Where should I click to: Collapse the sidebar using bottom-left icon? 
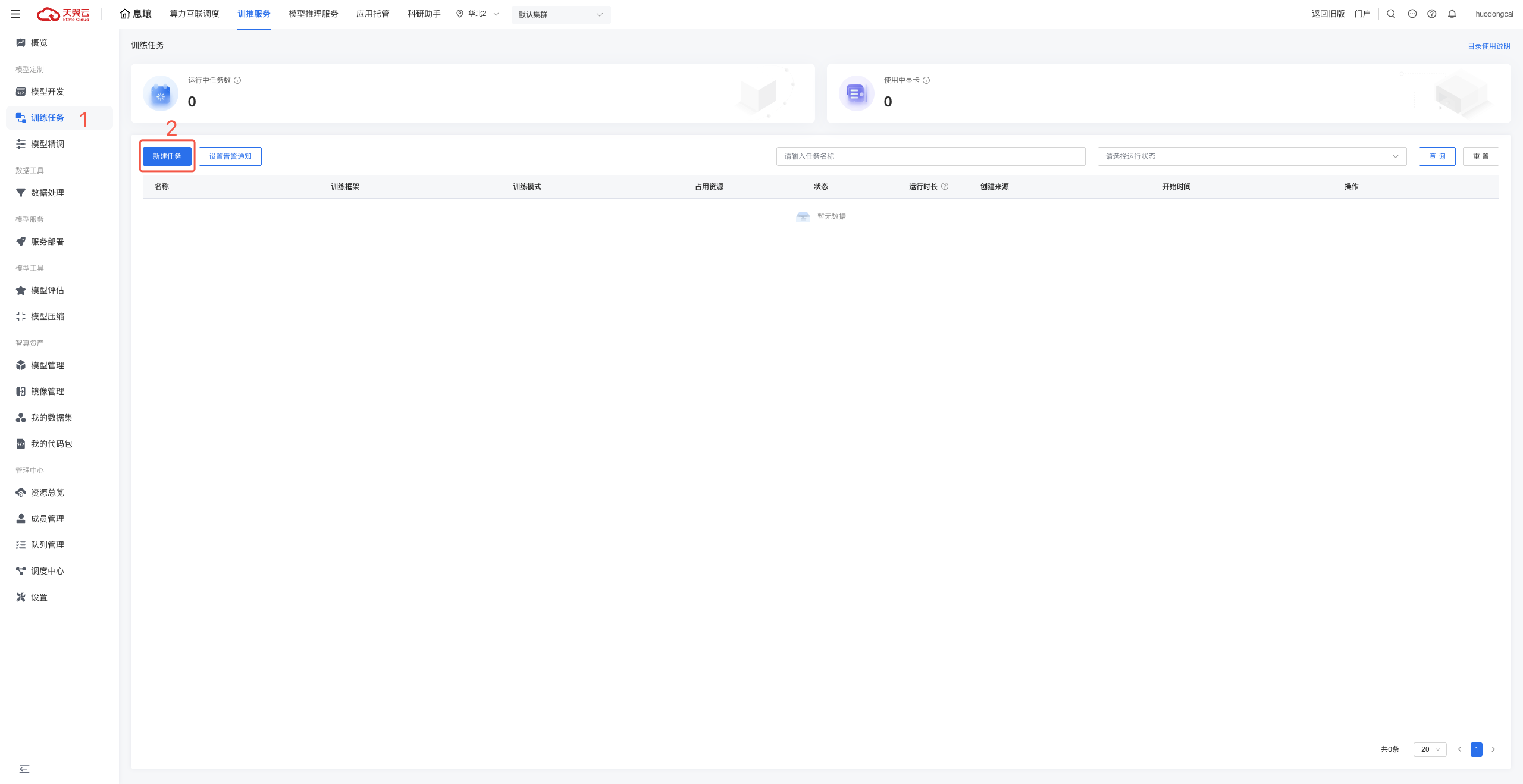[x=24, y=769]
